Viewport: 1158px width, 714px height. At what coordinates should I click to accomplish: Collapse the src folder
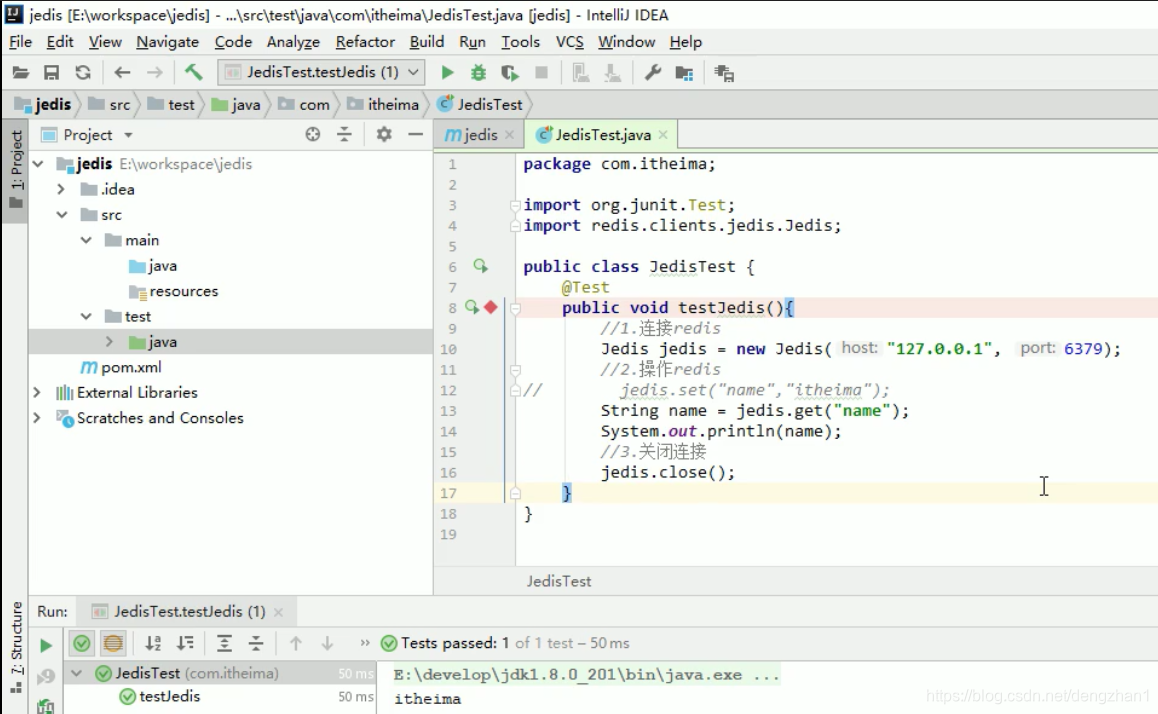pos(62,215)
